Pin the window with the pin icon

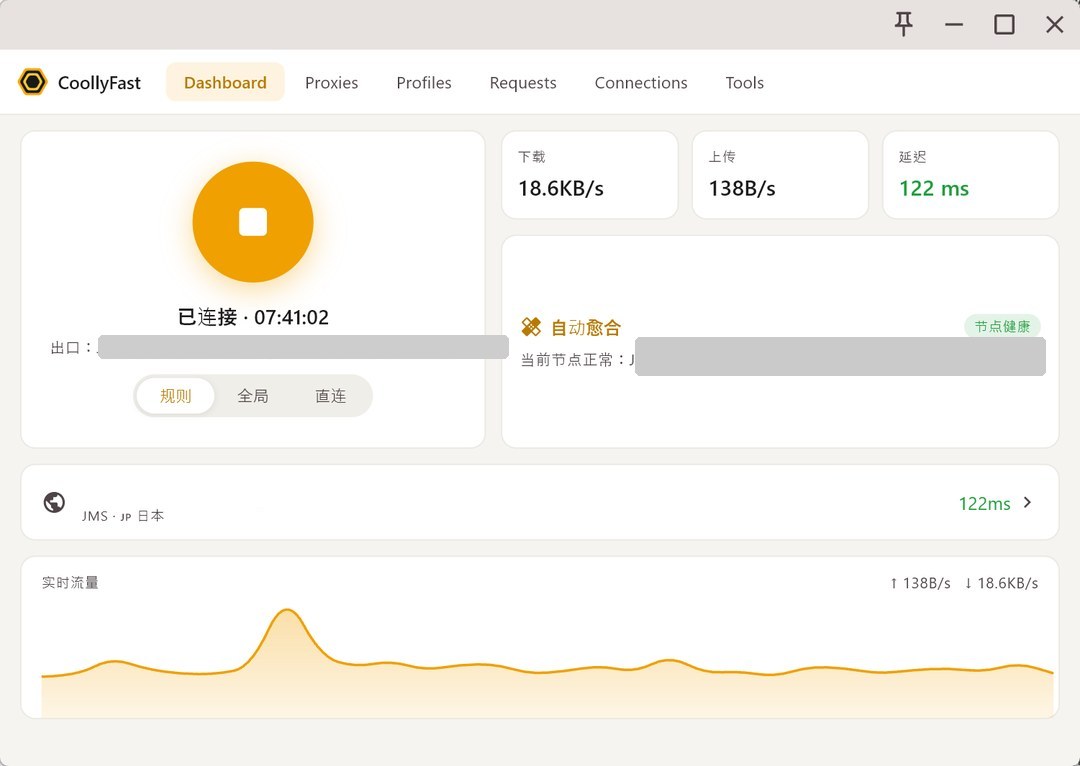[x=904, y=24]
